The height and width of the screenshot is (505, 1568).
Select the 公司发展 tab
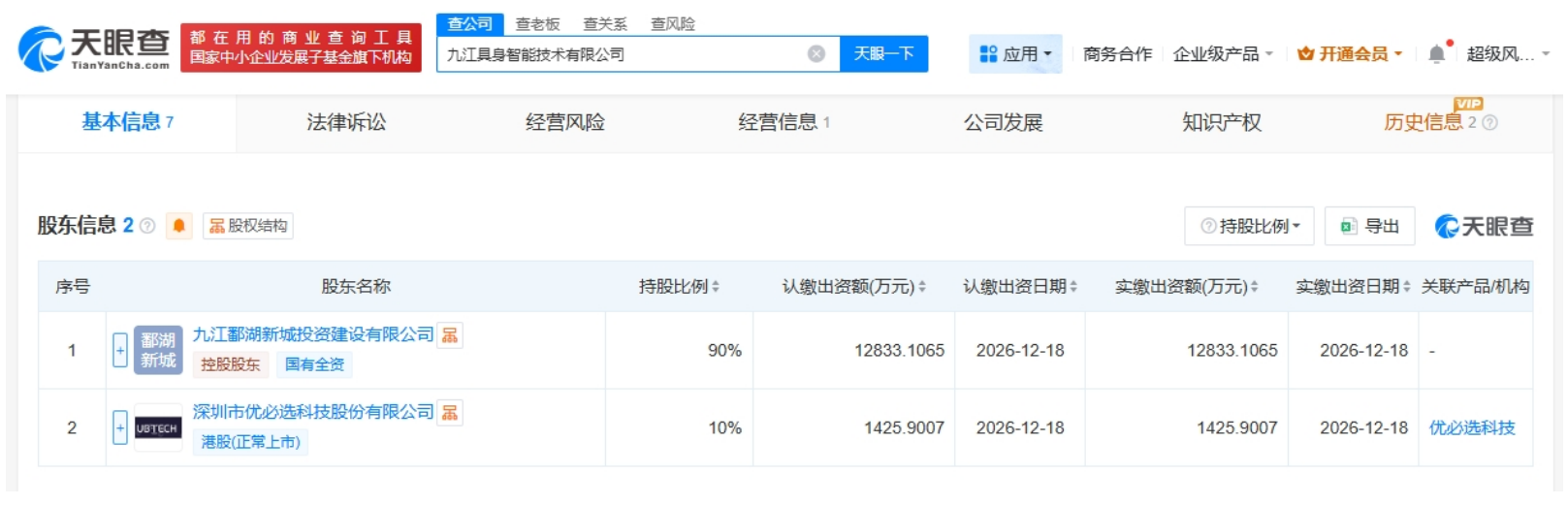pyautogui.click(x=1003, y=122)
